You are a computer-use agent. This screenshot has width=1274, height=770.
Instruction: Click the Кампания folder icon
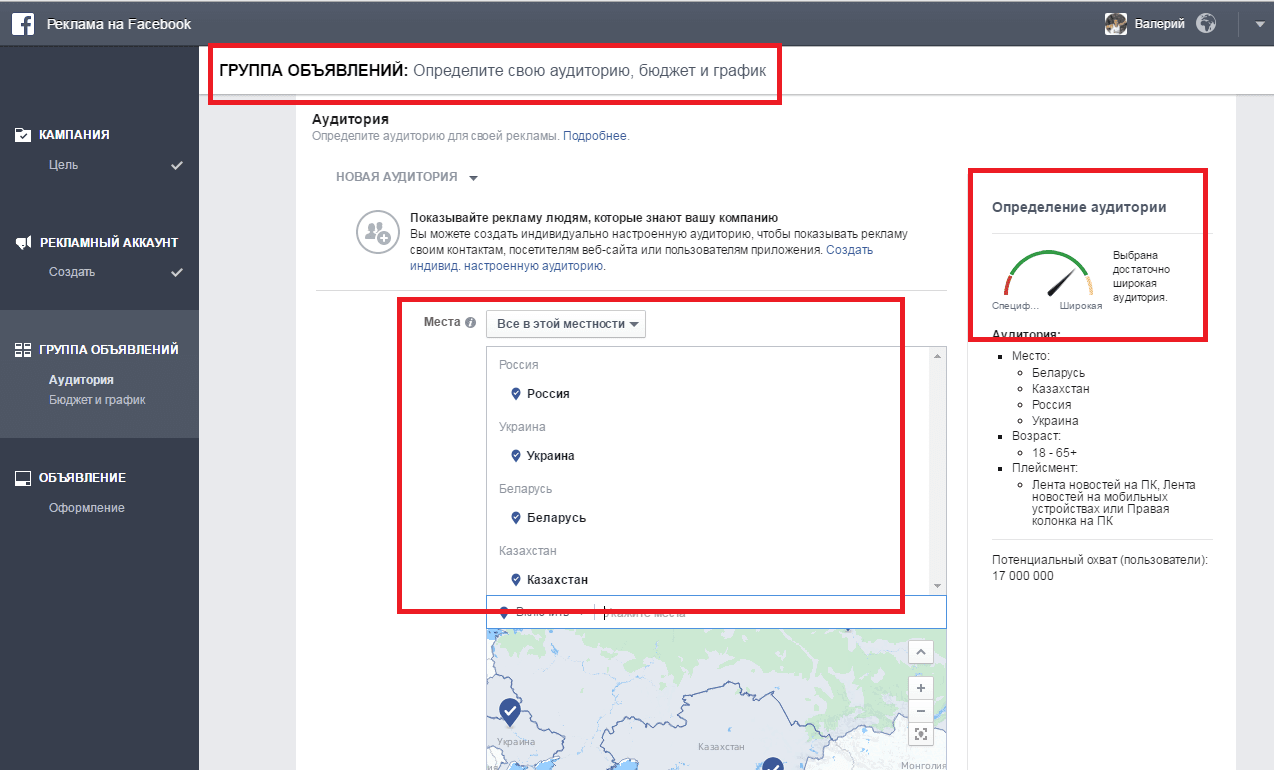pyautogui.click(x=22, y=134)
